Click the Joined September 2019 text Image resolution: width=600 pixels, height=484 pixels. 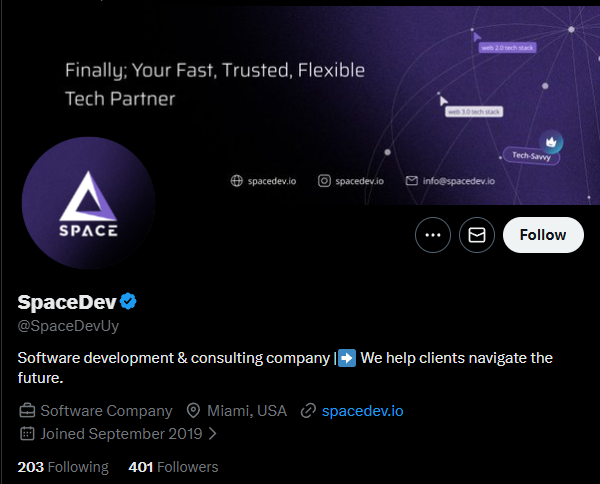[x=121, y=434]
